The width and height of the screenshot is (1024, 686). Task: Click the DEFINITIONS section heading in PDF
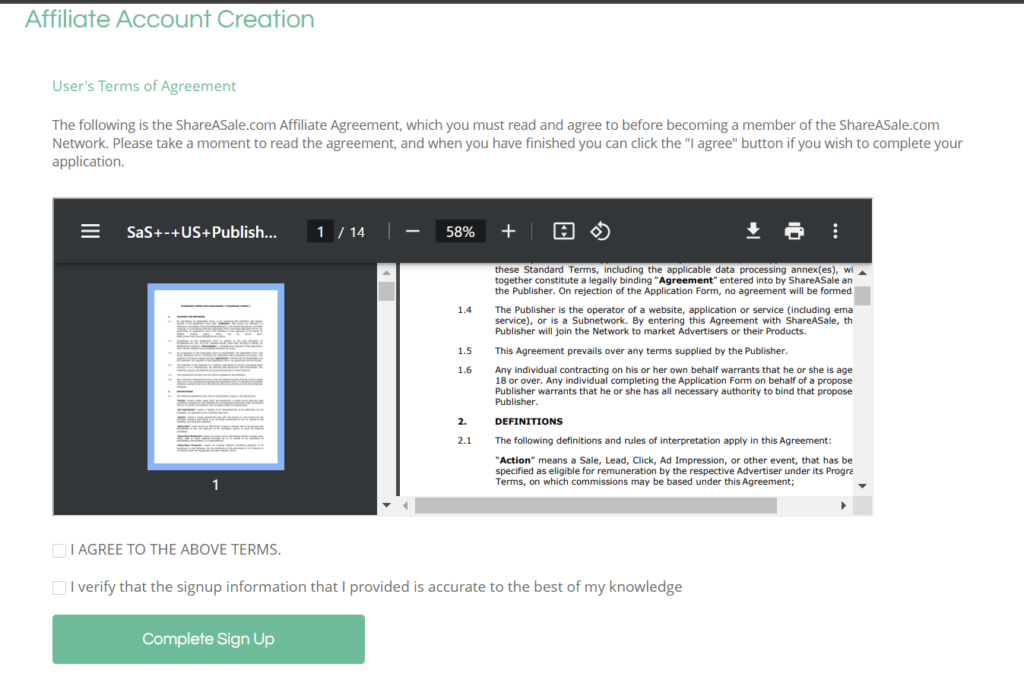click(x=528, y=421)
